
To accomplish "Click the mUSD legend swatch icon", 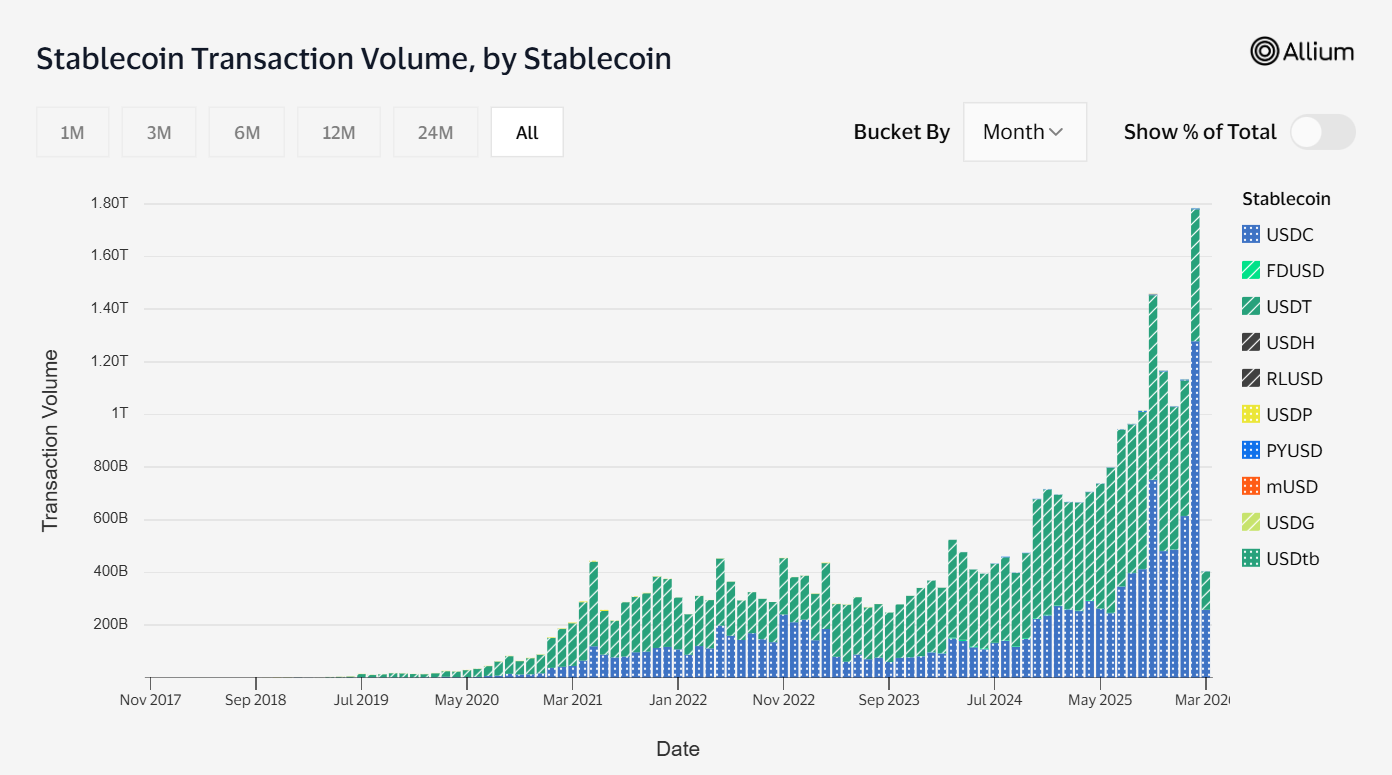I will (x=1250, y=486).
